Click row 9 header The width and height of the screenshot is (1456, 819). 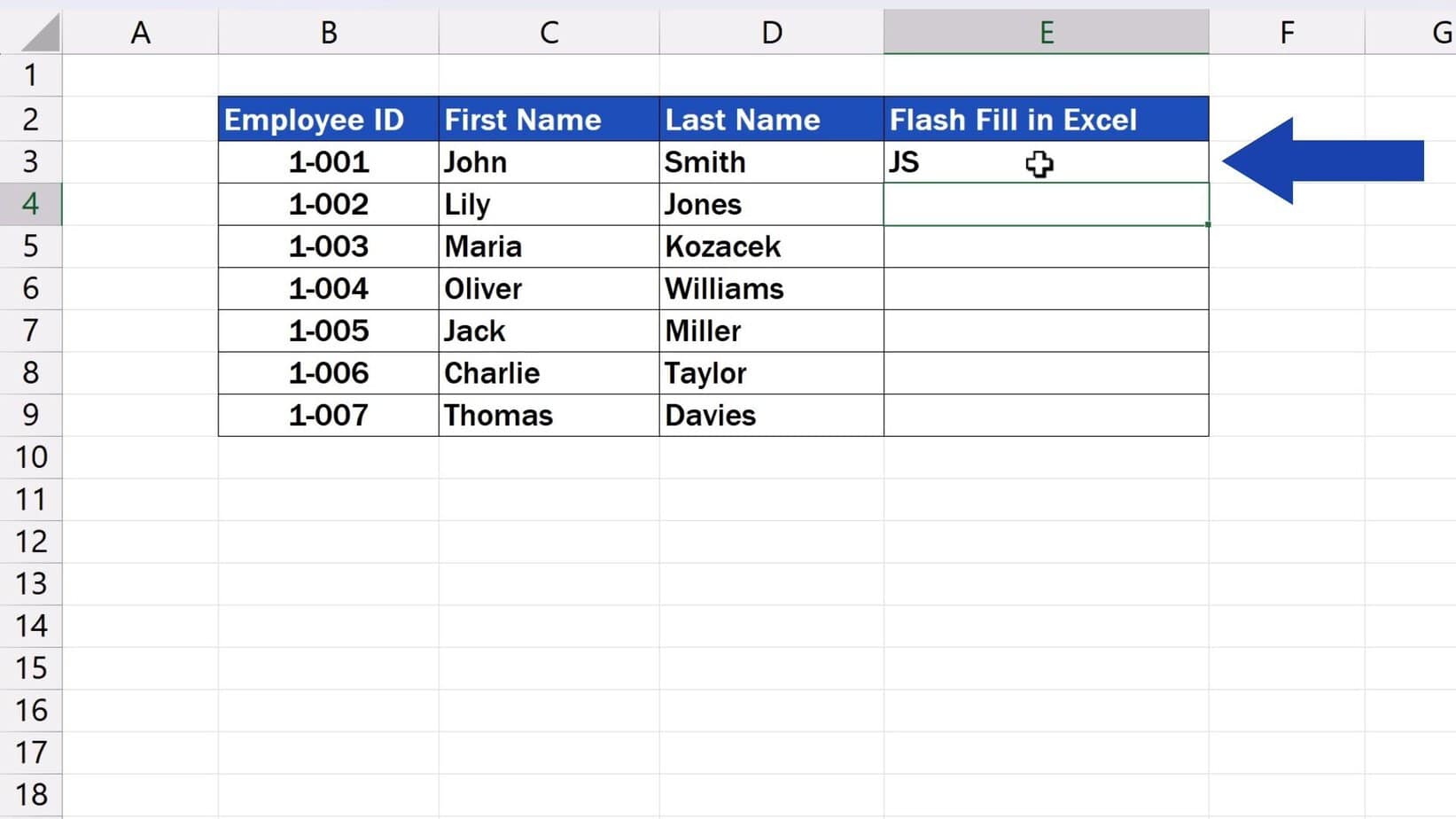pos(32,415)
